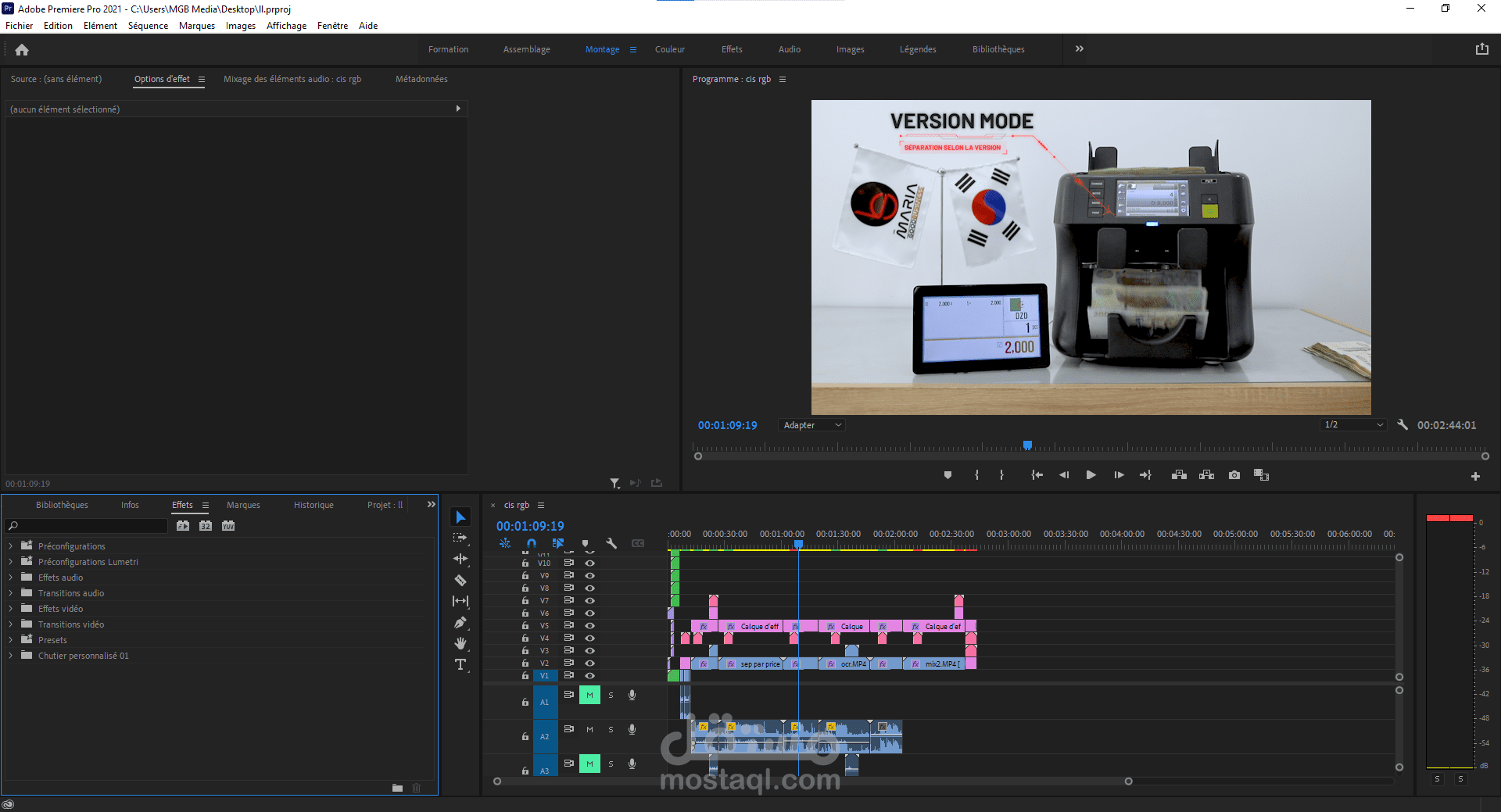Open Program monitor settings wrench
Image resolution: width=1501 pixels, height=812 pixels.
pos(1402,425)
